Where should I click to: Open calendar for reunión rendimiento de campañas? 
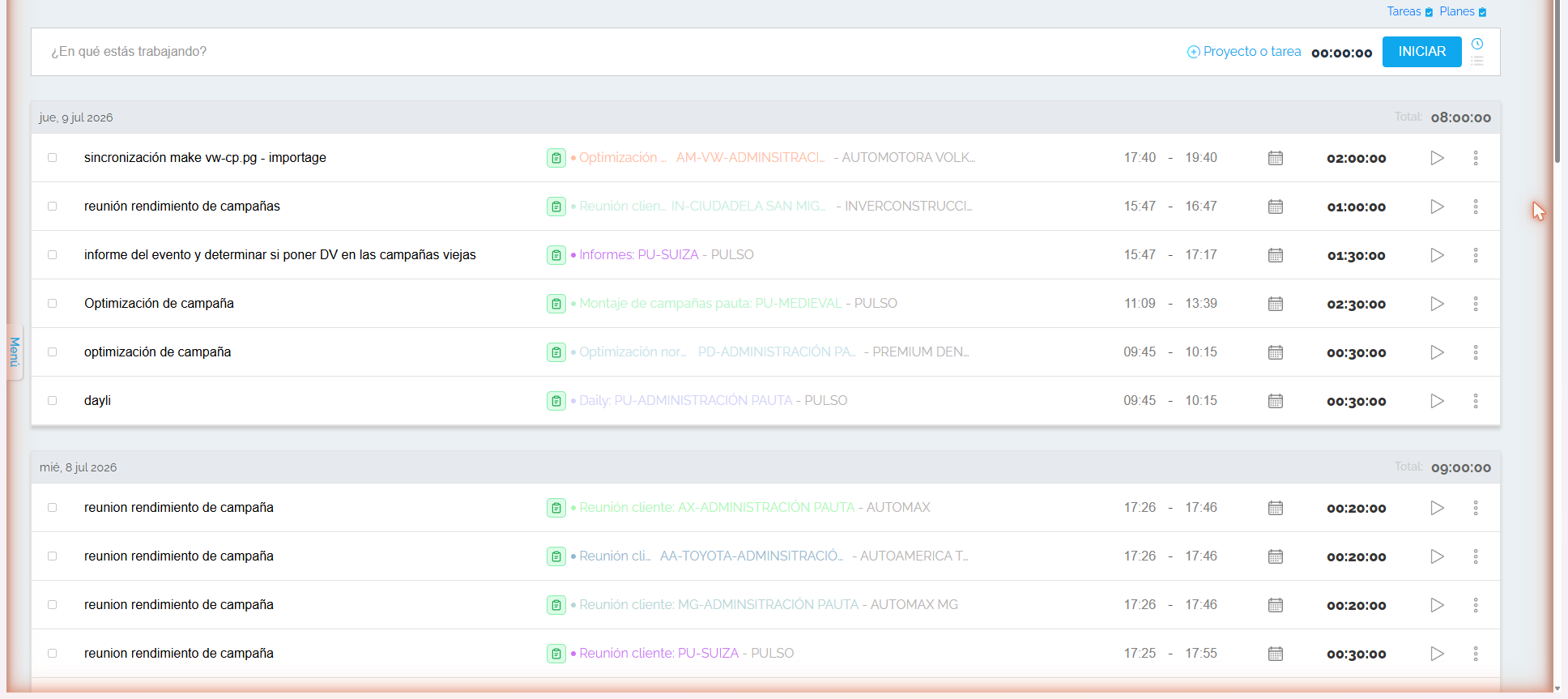(1276, 207)
